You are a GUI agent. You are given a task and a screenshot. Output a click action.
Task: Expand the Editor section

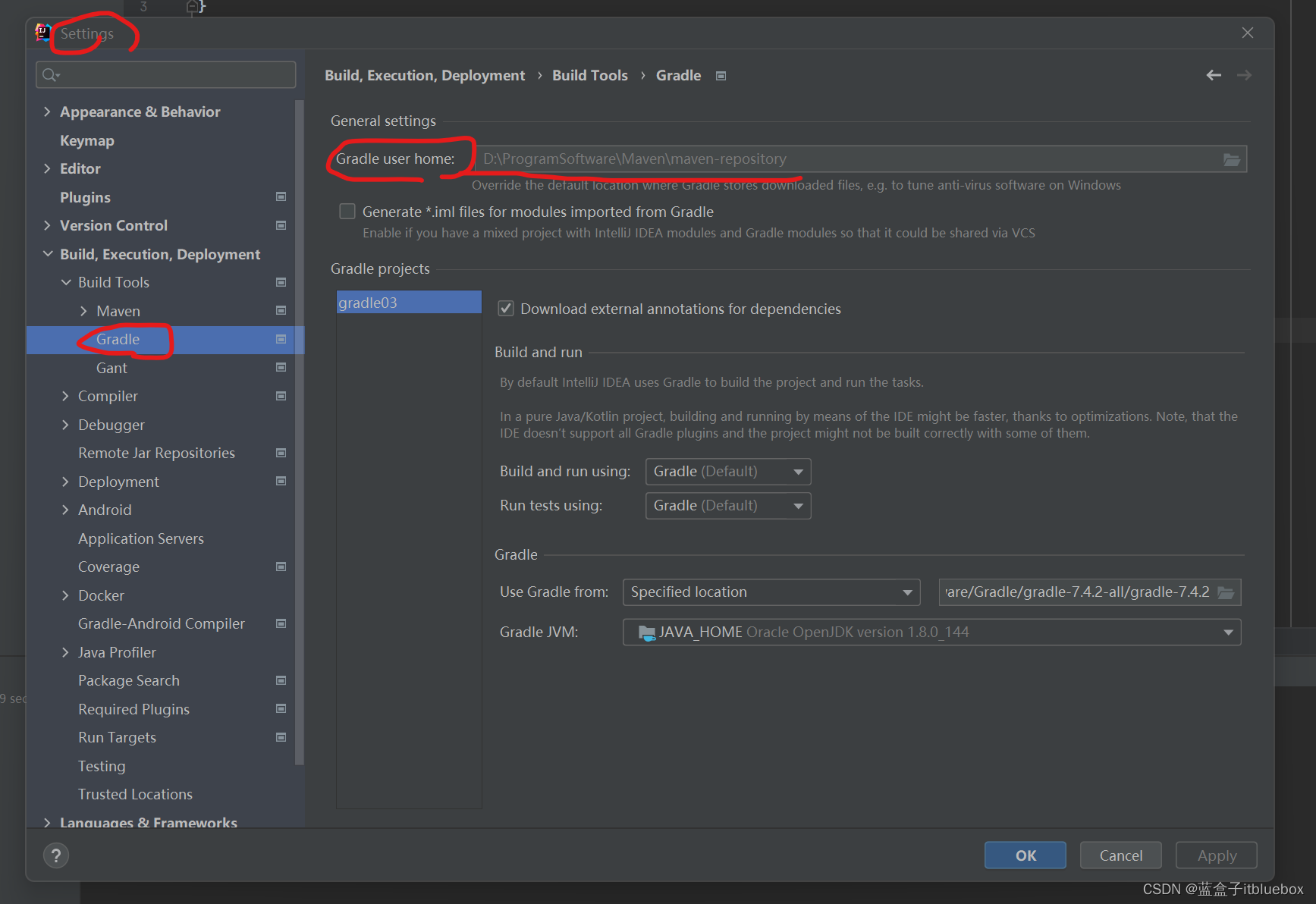47,168
